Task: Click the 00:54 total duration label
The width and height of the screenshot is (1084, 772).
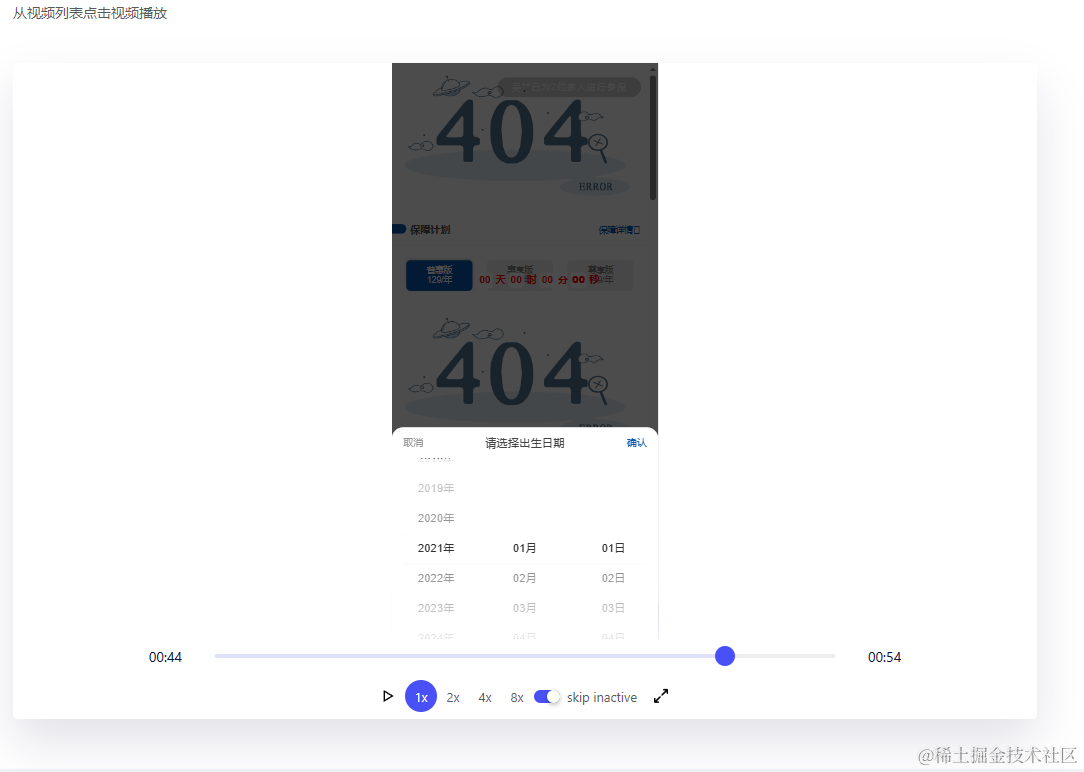Action: coord(884,657)
